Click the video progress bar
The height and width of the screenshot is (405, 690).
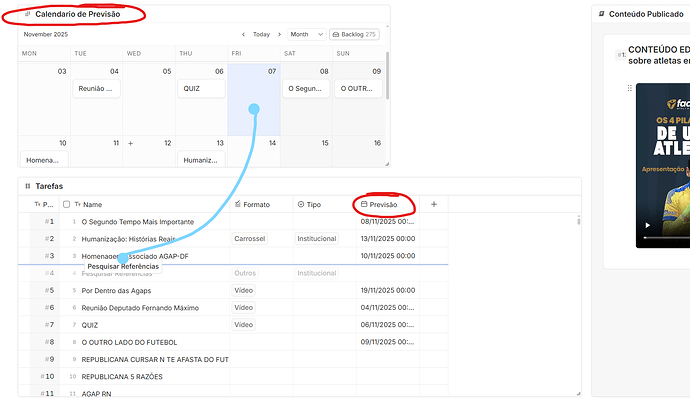tap(667, 238)
